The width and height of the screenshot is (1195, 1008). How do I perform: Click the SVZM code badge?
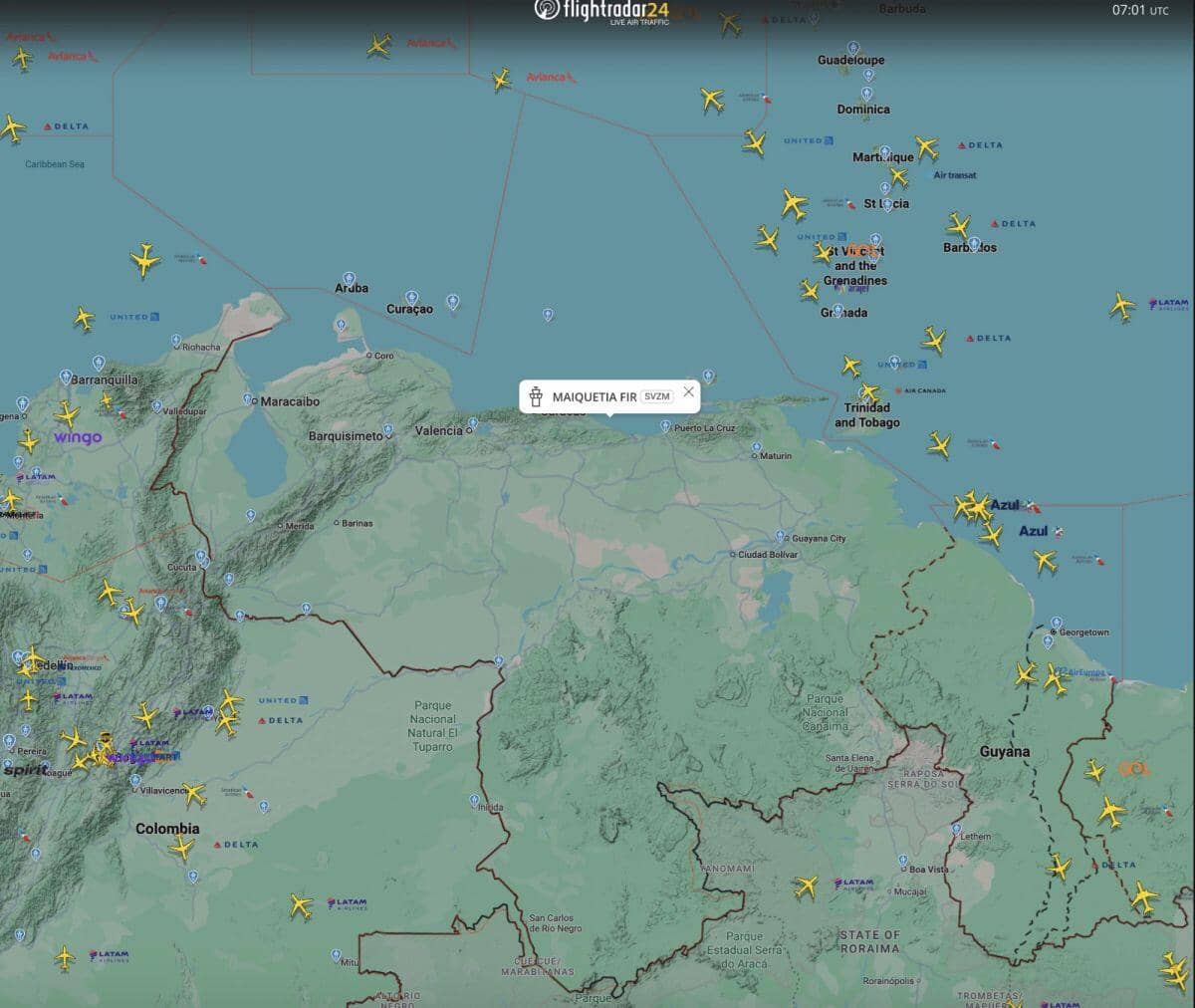pos(657,396)
